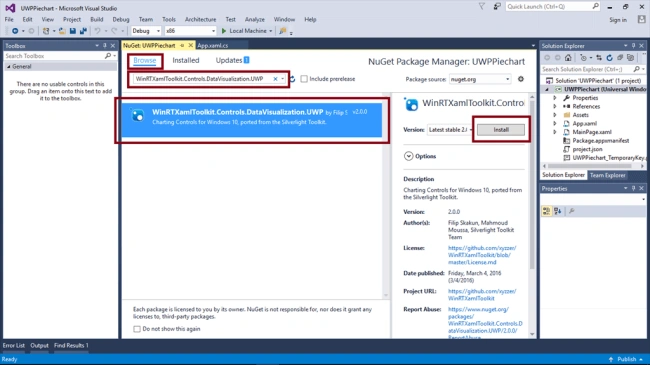The width and height of the screenshot is (650, 365).
Task: Open the Tools menu
Action: click(x=169, y=19)
